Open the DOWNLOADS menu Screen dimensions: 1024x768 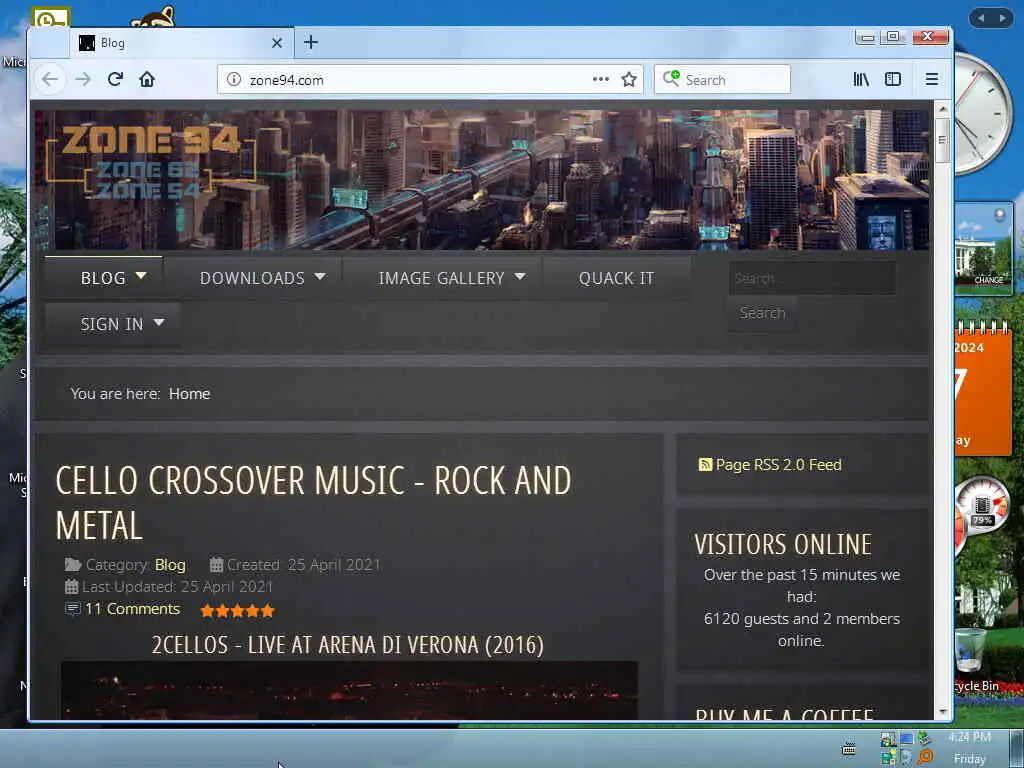[x=252, y=278]
